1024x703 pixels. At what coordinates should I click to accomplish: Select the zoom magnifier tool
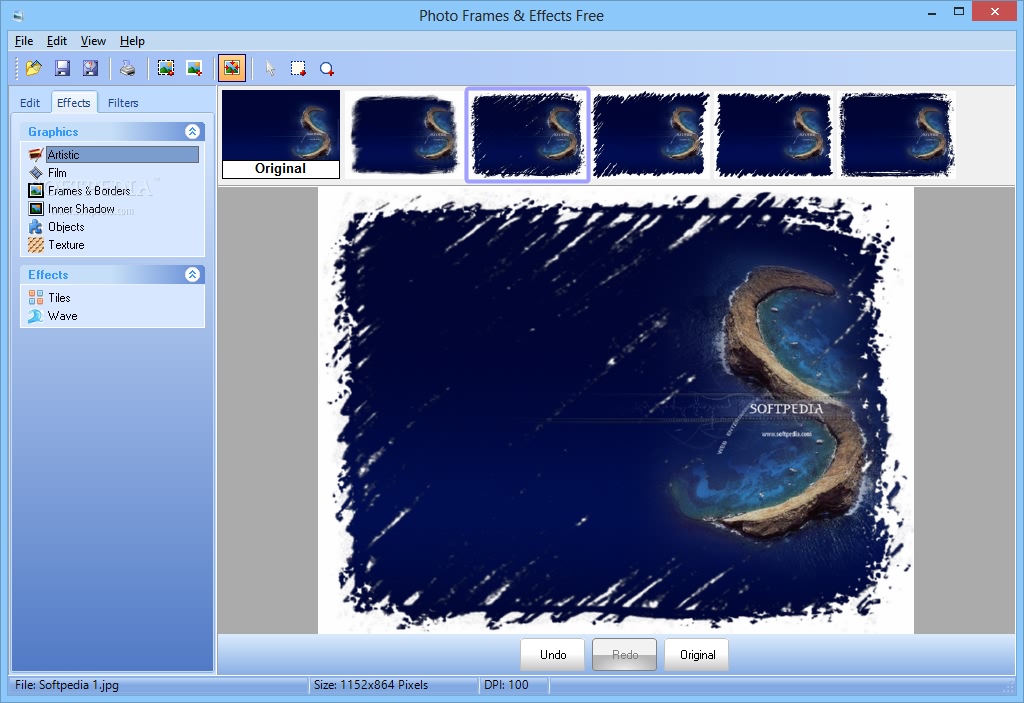pyautogui.click(x=327, y=68)
